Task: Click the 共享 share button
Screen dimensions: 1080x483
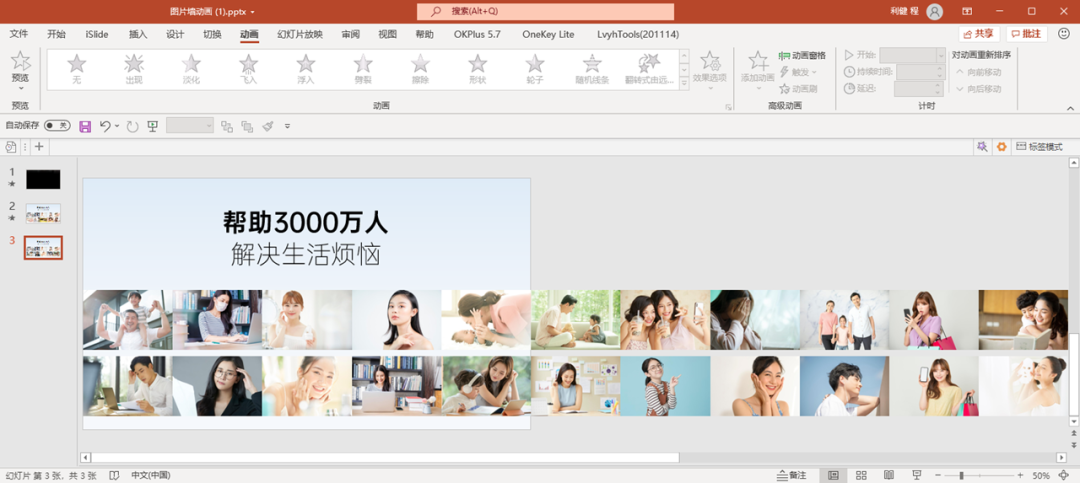Action: pyautogui.click(x=979, y=34)
